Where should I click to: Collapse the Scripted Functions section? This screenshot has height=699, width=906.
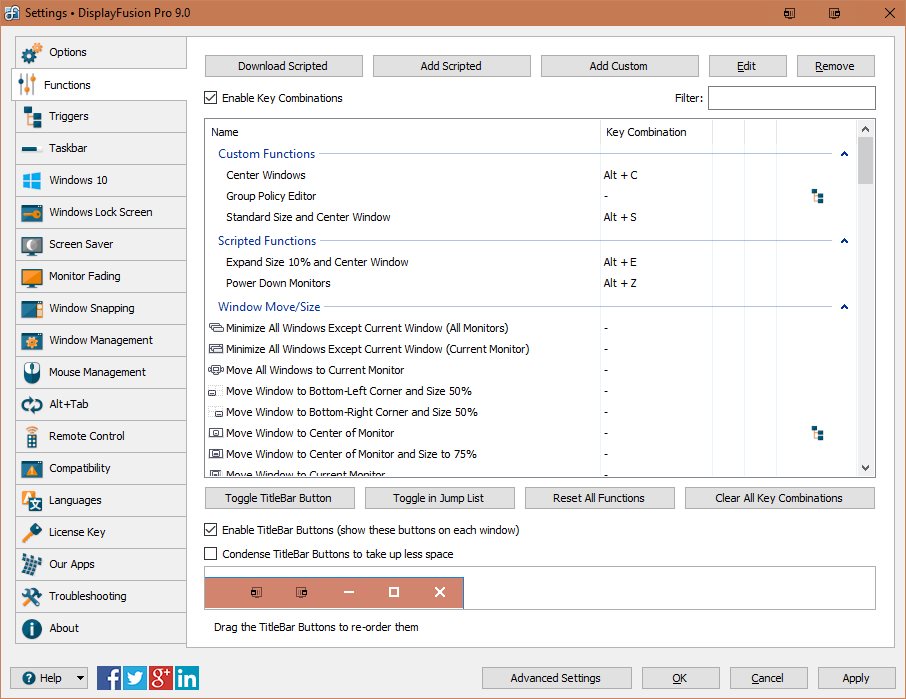(845, 241)
